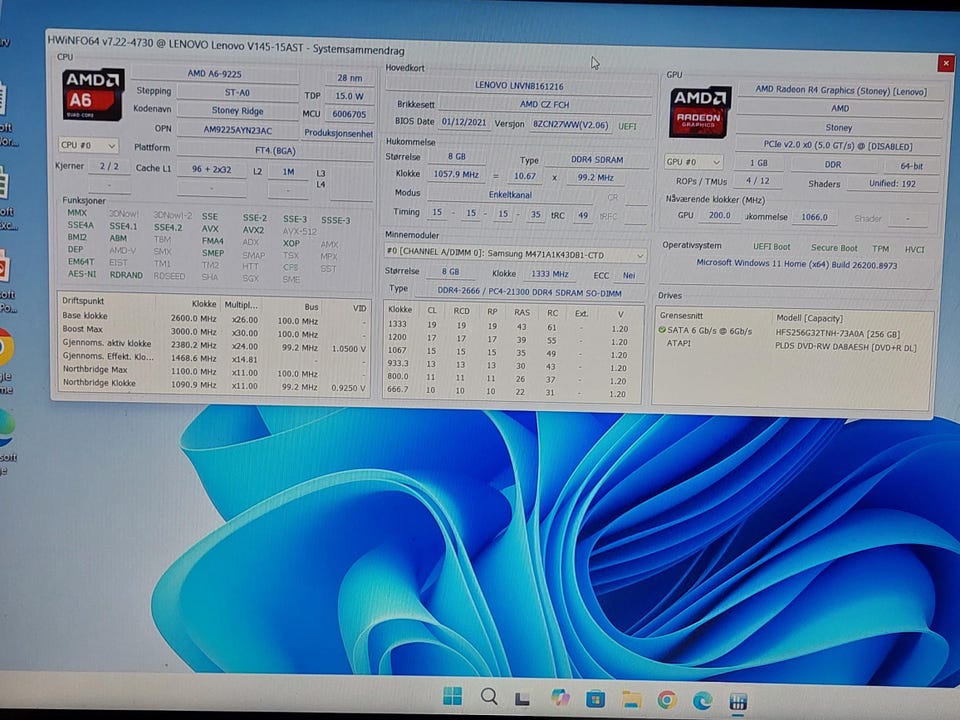The height and width of the screenshot is (720, 960).
Task: Click the LENOVO LNVNB161216 motherboard field
Action: [519, 86]
